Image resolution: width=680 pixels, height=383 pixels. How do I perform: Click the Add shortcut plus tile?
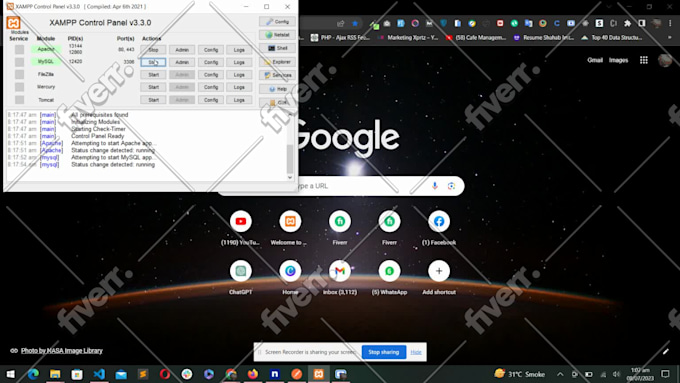pos(439,271)
